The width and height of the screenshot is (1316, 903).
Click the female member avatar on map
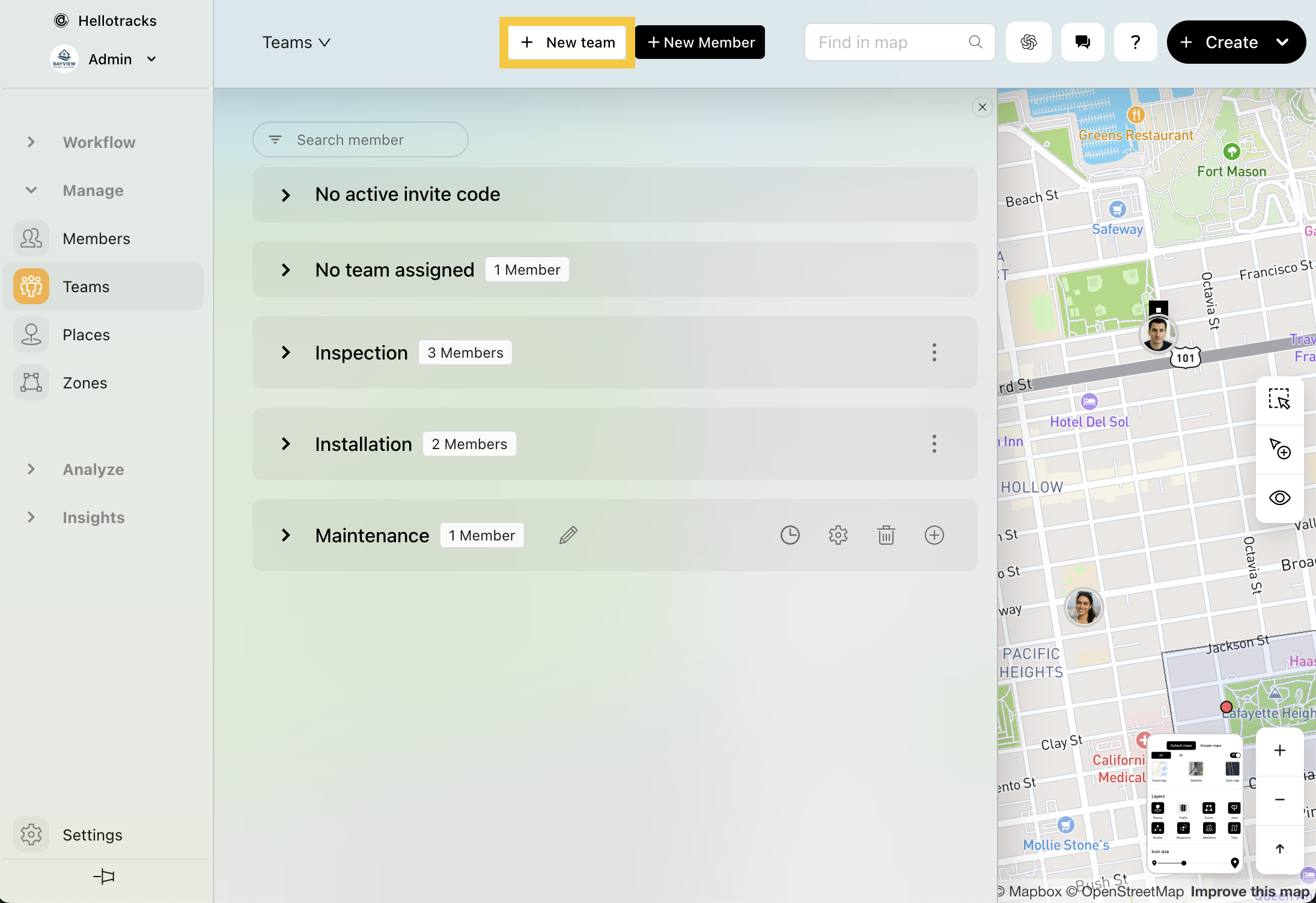coord(1083,607)
